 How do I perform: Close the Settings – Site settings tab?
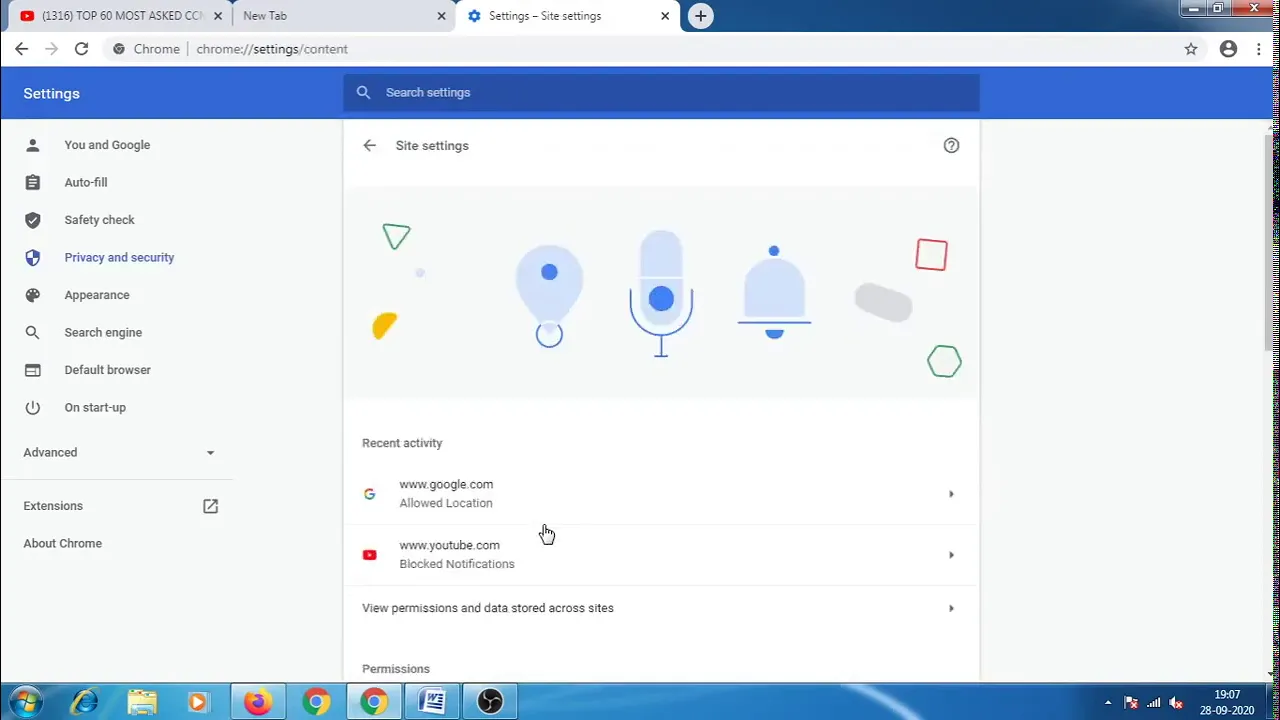click(665, 16)
